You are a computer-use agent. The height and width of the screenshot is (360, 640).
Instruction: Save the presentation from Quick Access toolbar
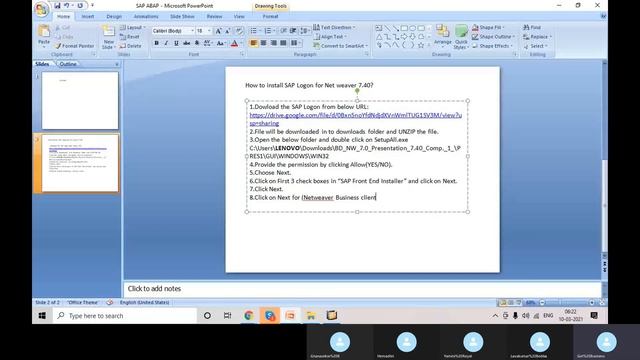tap(57, 6)
